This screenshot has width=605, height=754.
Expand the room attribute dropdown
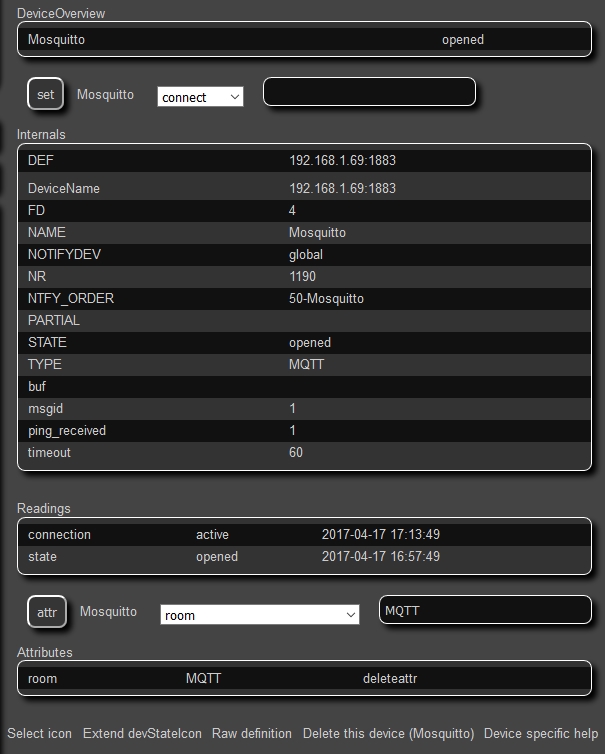pyautogui.click(x=259, y=615)
